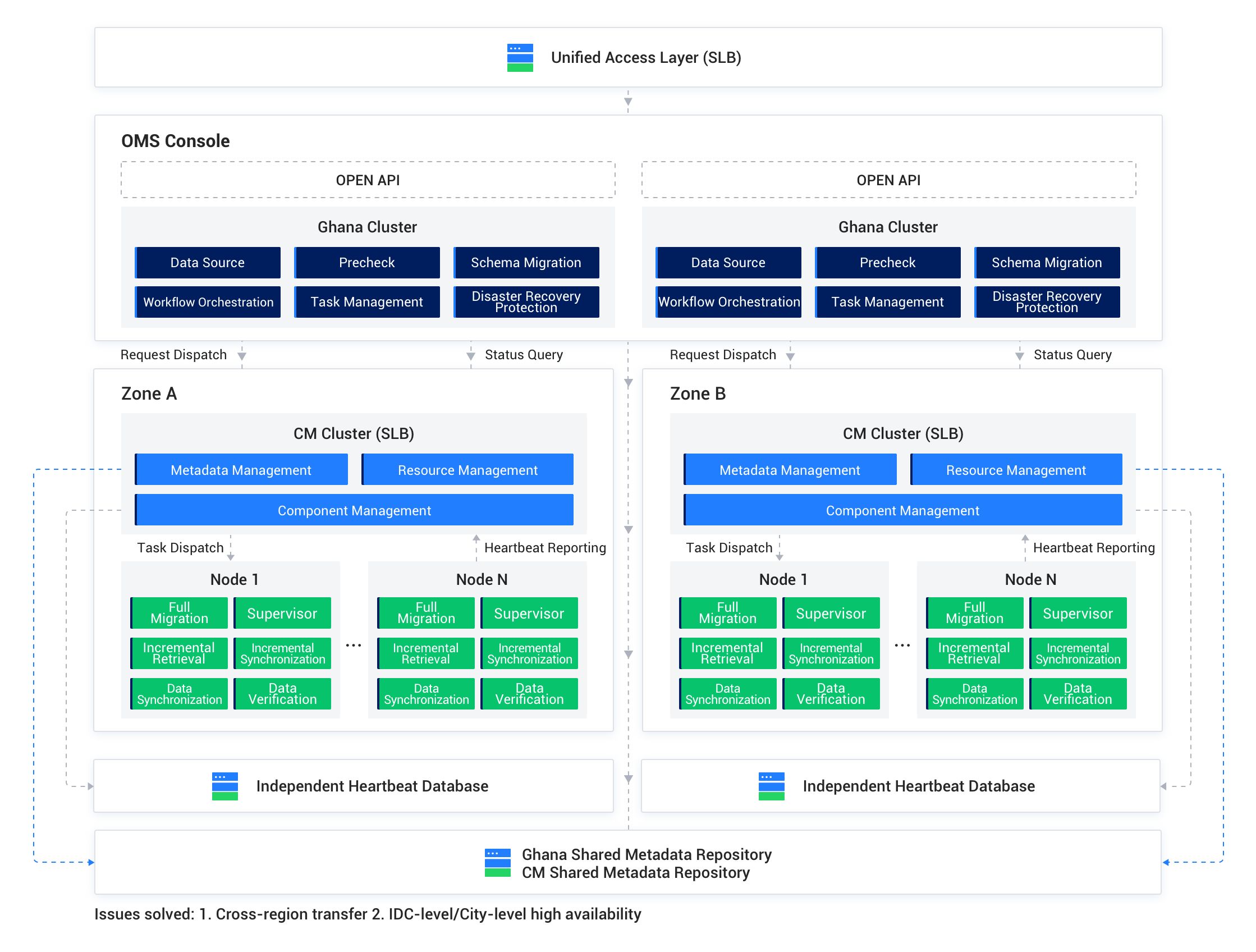Click the Request Dispatch arrow above Zone A
Viewport: 1256px width, 952px height.
[x=242, y=355]
